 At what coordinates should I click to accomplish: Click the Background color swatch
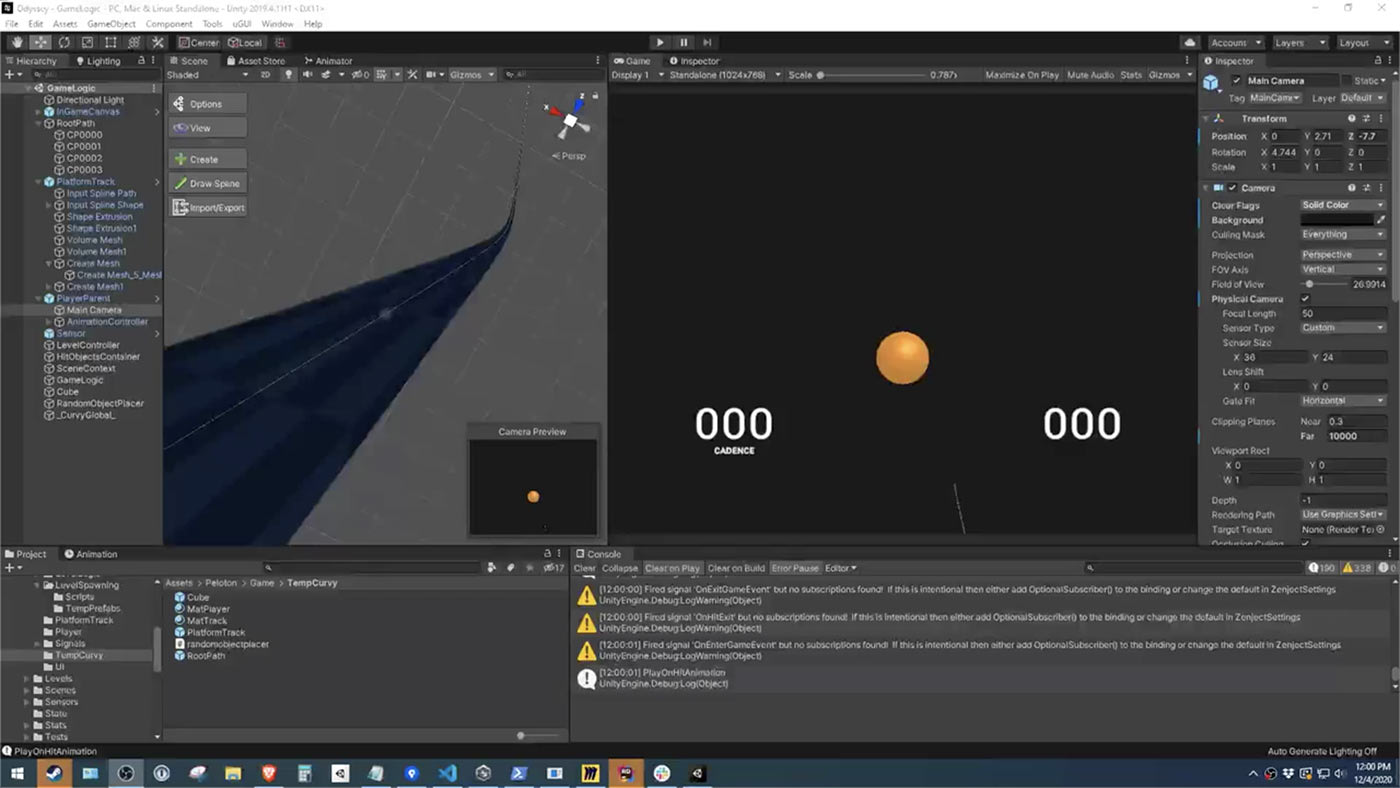1336,220
